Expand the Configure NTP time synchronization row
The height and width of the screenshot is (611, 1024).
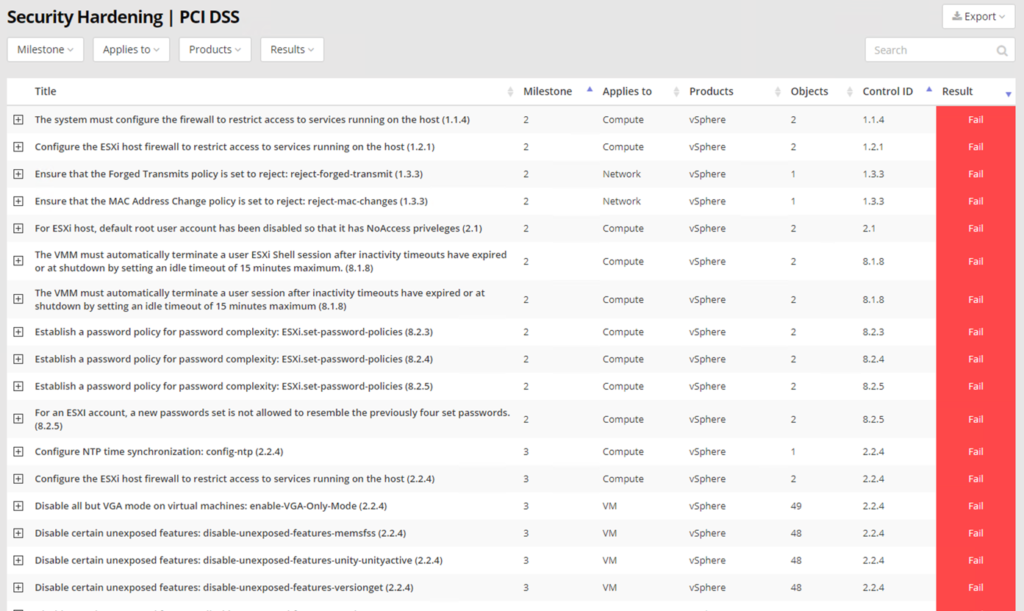click(x=18, y=452)
